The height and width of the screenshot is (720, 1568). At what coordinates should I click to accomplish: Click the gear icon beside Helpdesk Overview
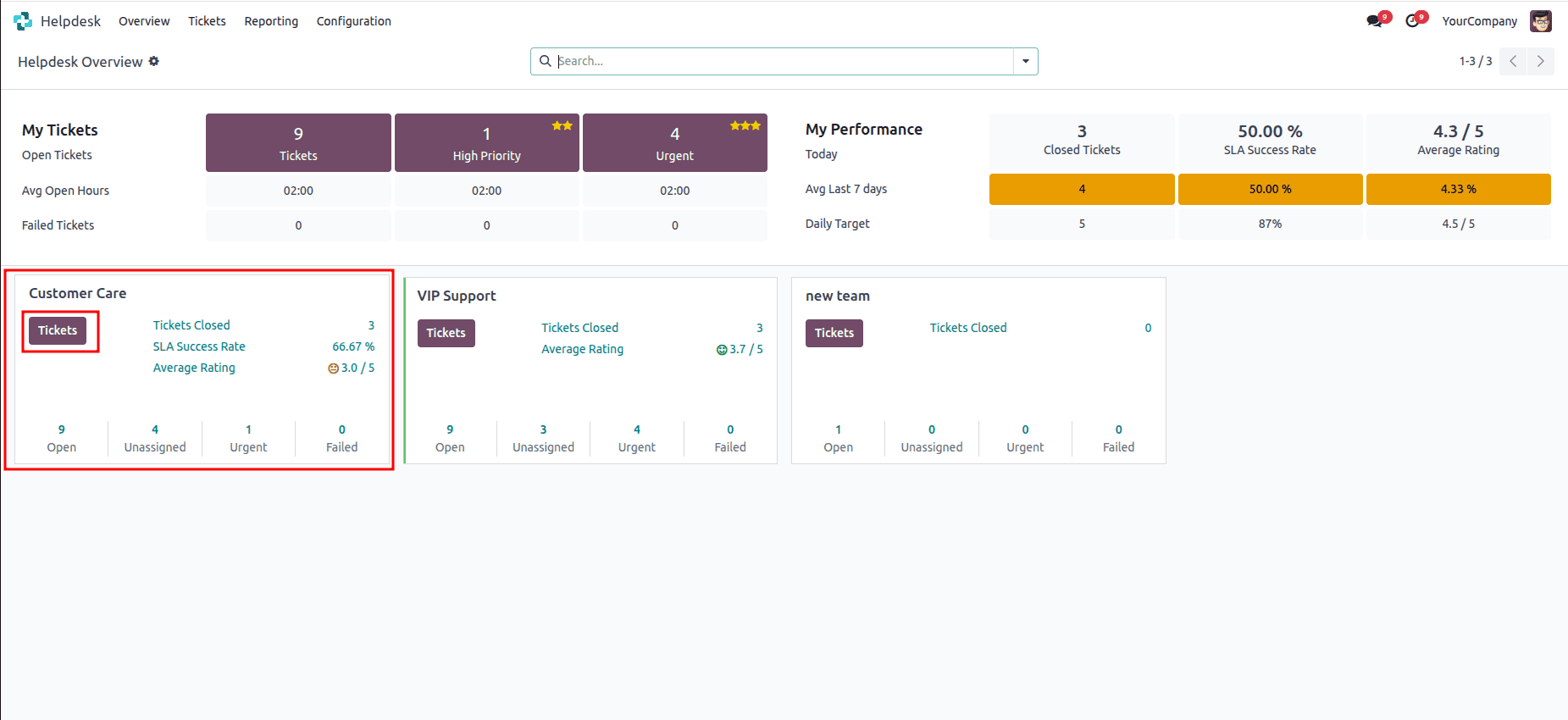click(x=154, y=61)
